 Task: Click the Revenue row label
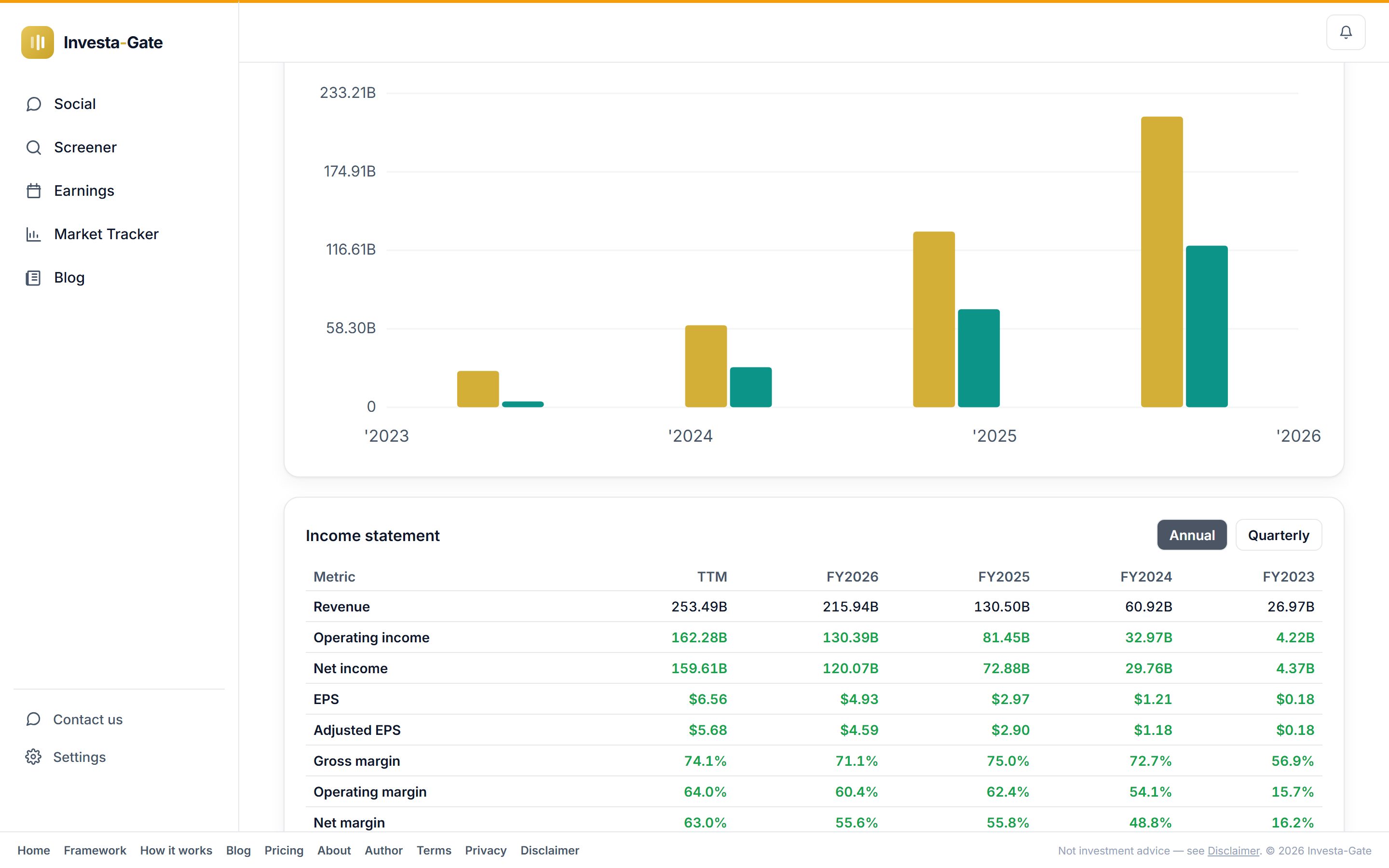point(341,607)
